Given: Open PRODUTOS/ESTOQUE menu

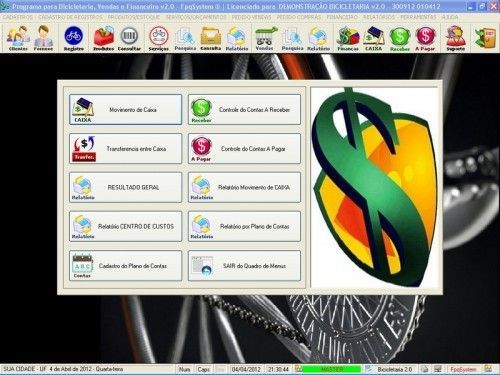Looking at the screenshot, I should (x=134, y=17).
